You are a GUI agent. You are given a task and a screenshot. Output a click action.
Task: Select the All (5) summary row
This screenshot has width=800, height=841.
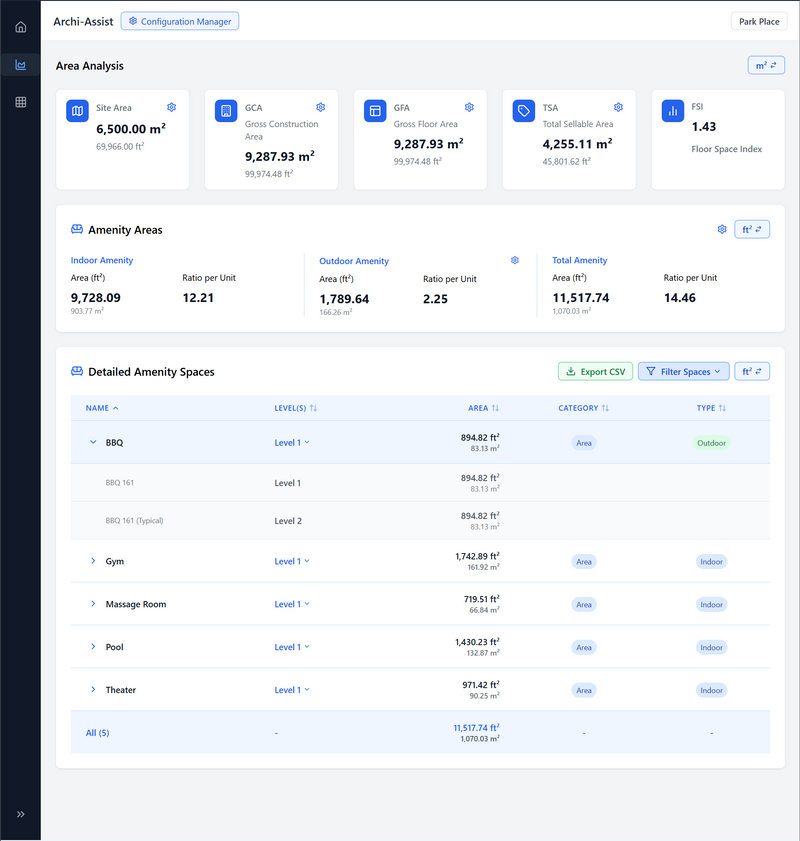pos(420,733)
